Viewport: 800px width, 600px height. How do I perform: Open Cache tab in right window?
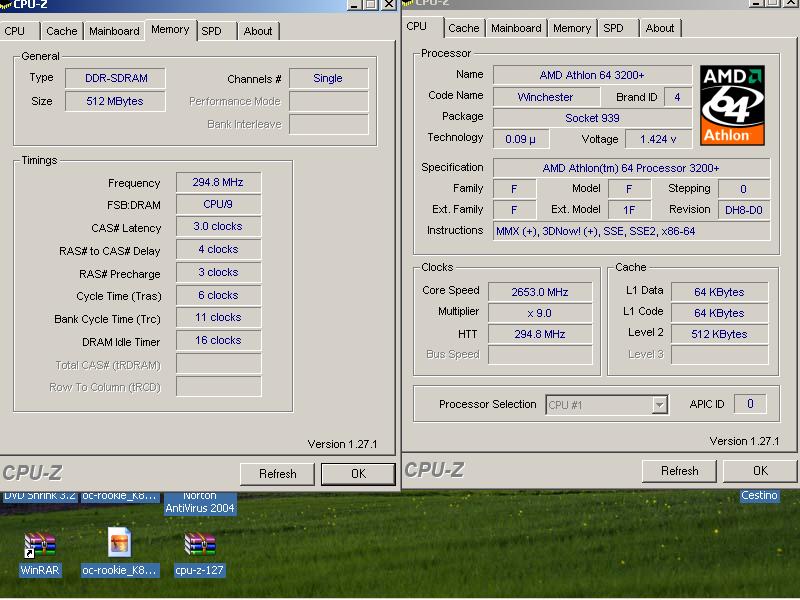[x=464, y=28]
